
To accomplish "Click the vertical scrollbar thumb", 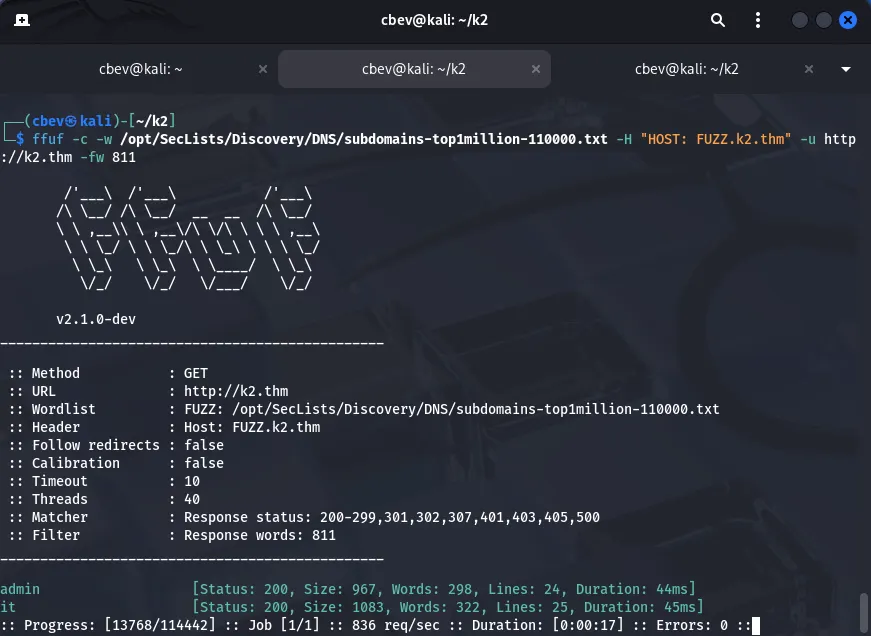I will pos(864,610).
